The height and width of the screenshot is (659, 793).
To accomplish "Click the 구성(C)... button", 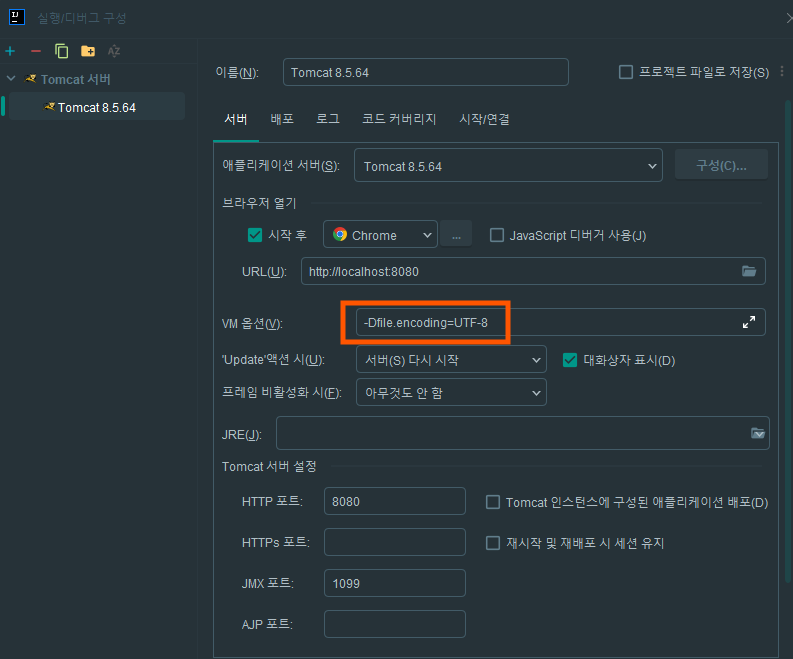I will (x=721, y=165).
